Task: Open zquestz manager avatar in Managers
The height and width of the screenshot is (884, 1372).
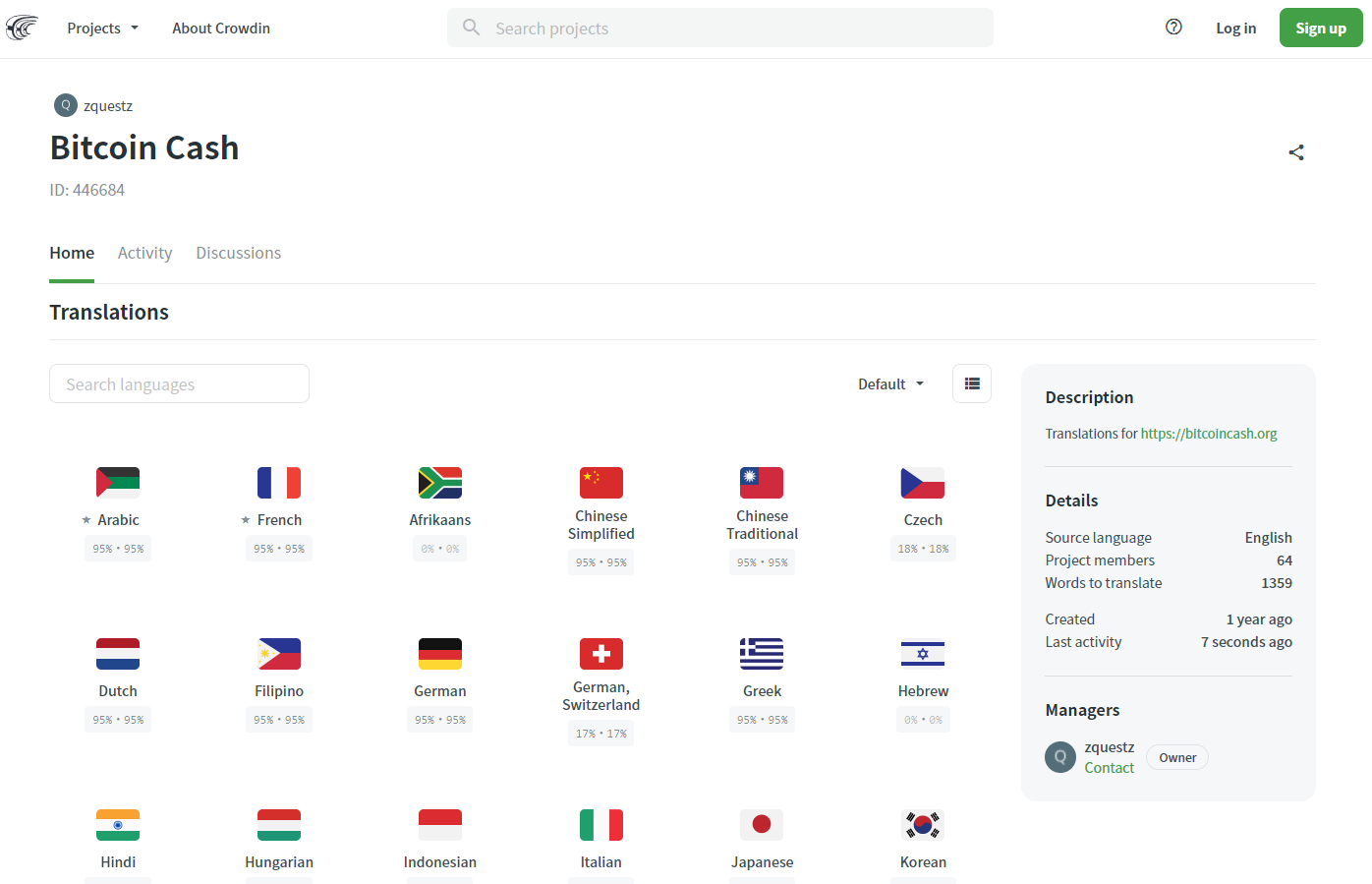Action: pos(1060,757)
